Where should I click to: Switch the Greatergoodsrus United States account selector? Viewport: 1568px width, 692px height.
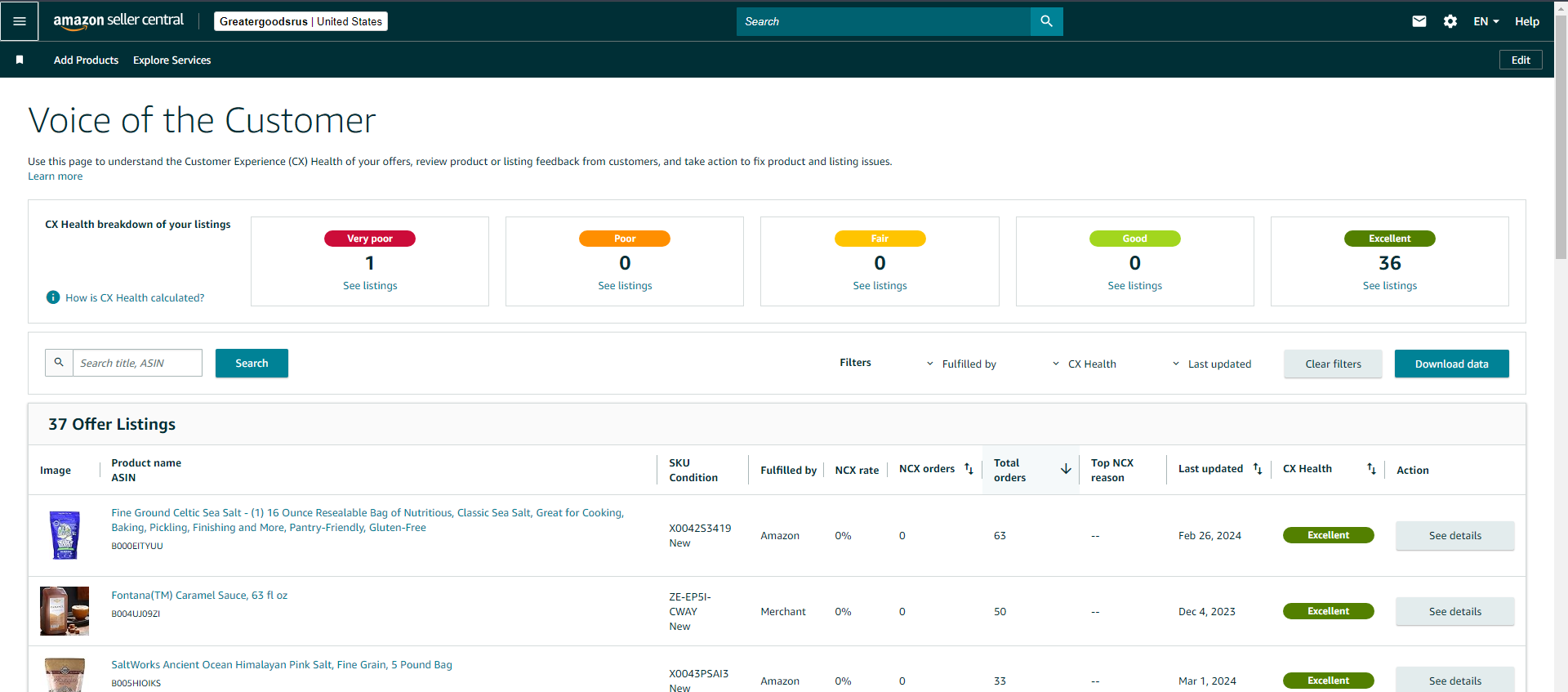tap(301, 21)
